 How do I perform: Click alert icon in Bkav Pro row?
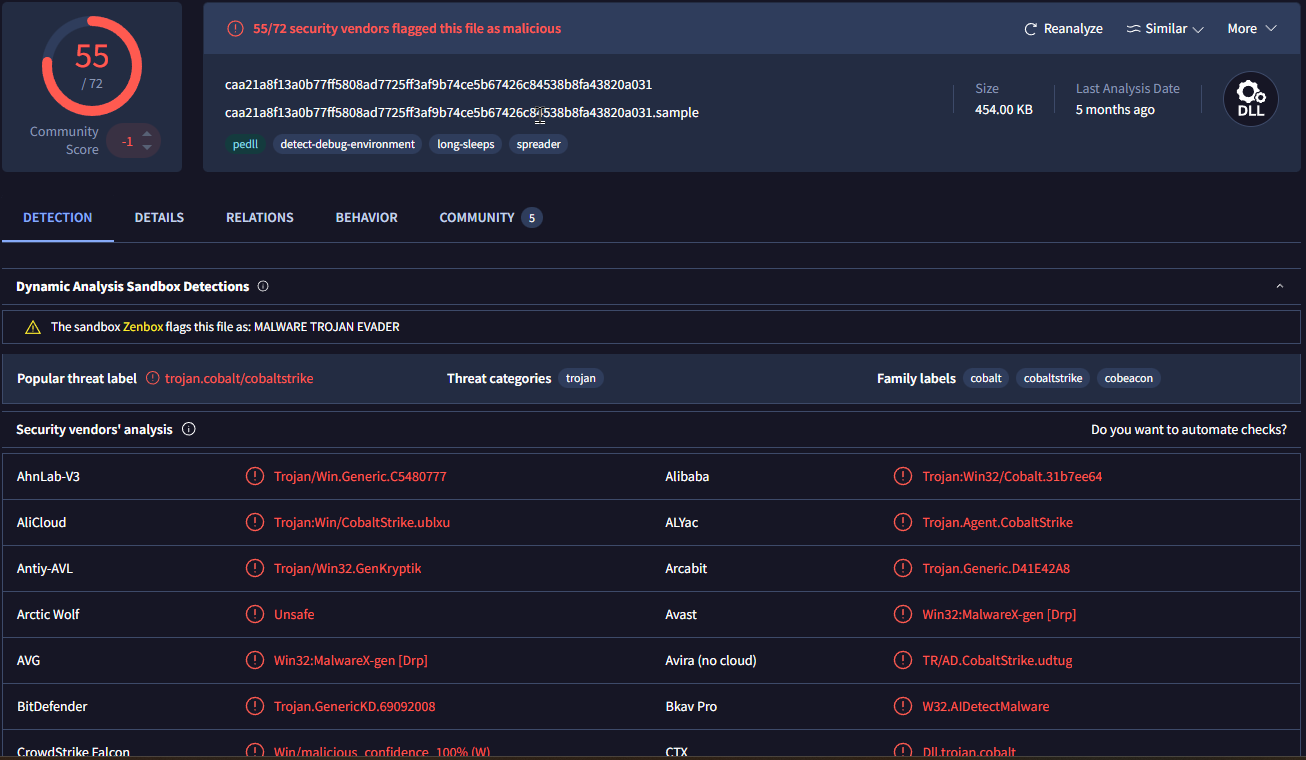[903, 706]
